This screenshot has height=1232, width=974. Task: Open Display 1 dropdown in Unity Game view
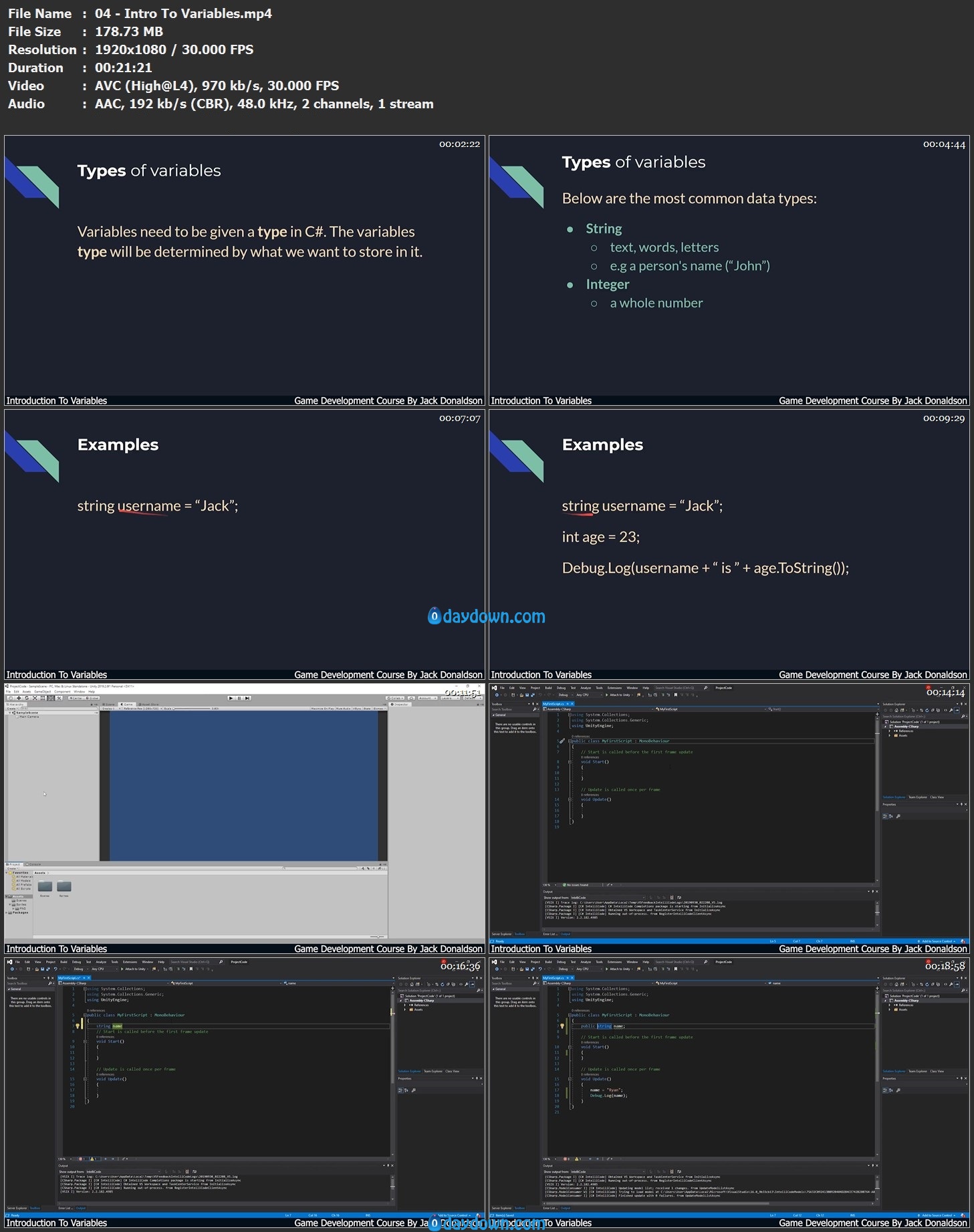tap(111, 708)
